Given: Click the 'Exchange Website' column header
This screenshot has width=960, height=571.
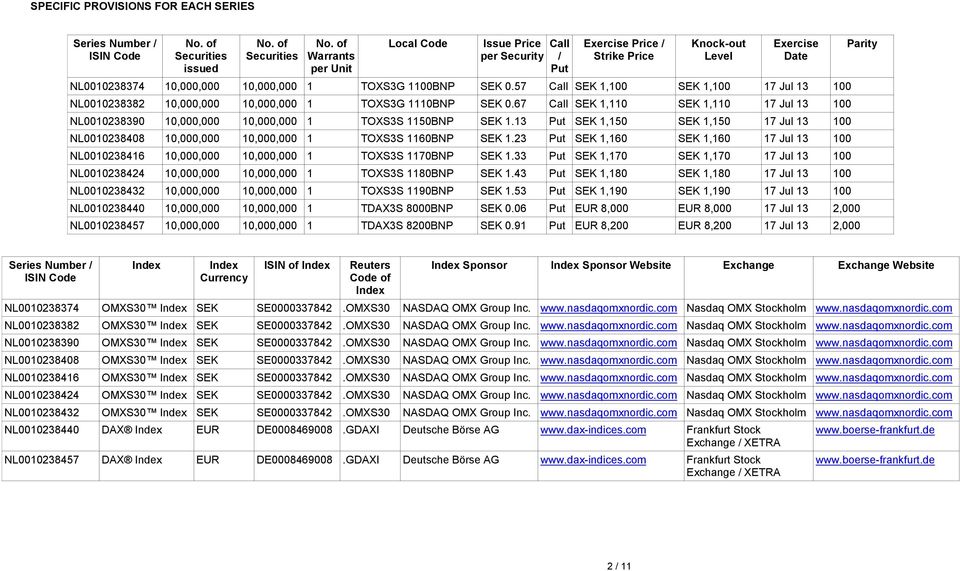Looking at the screenshot, I should [x=886, y=265].
